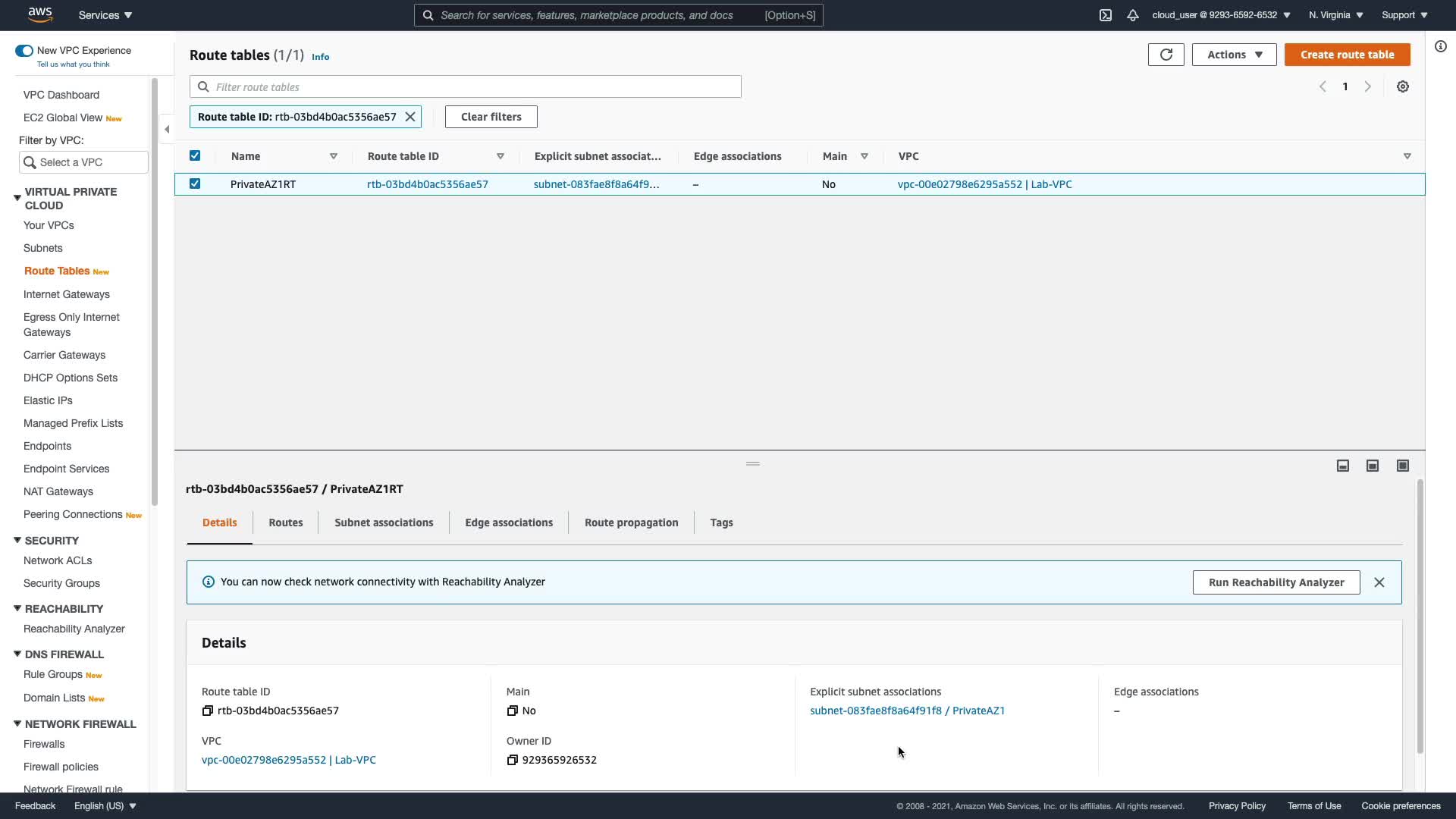Open the table preferences gear icon
The height and width of the screenshot is (819, 1456).
1403,86
